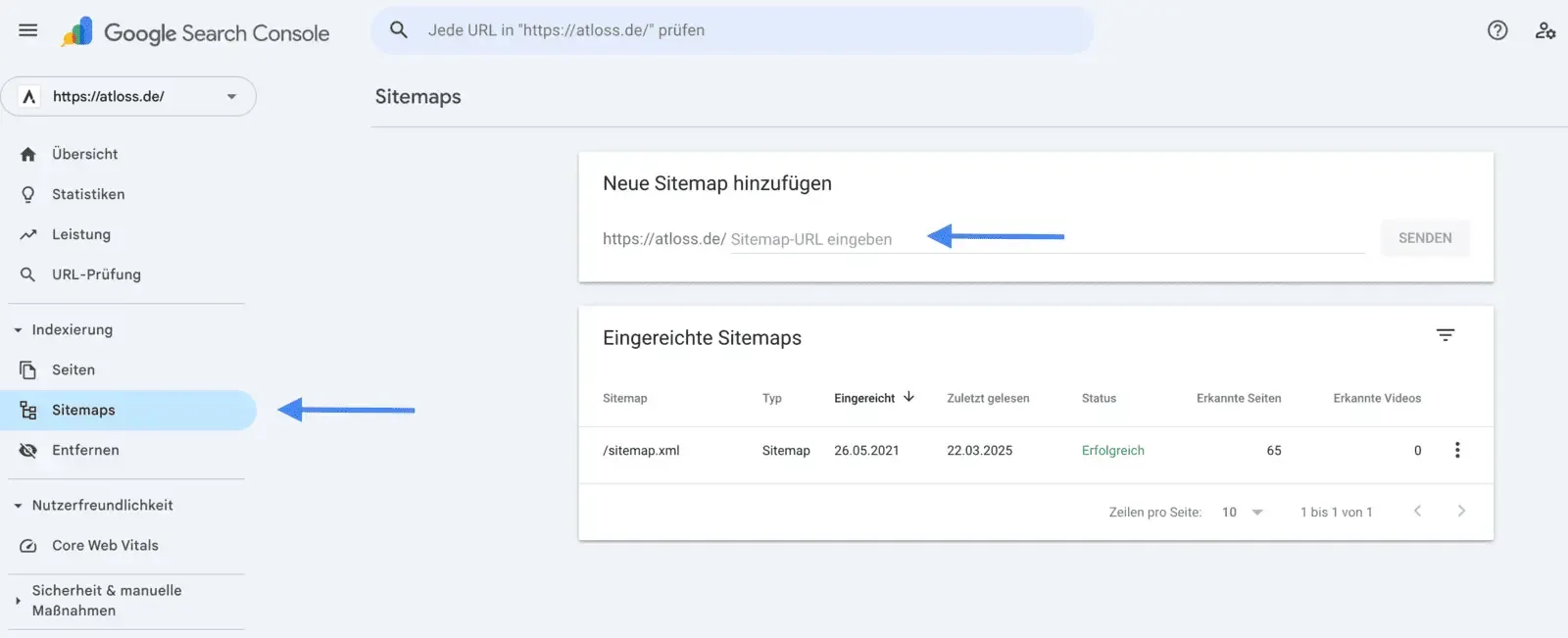
Task: Click the 65 discovered pages value
Action: (x=1274, y=451)
